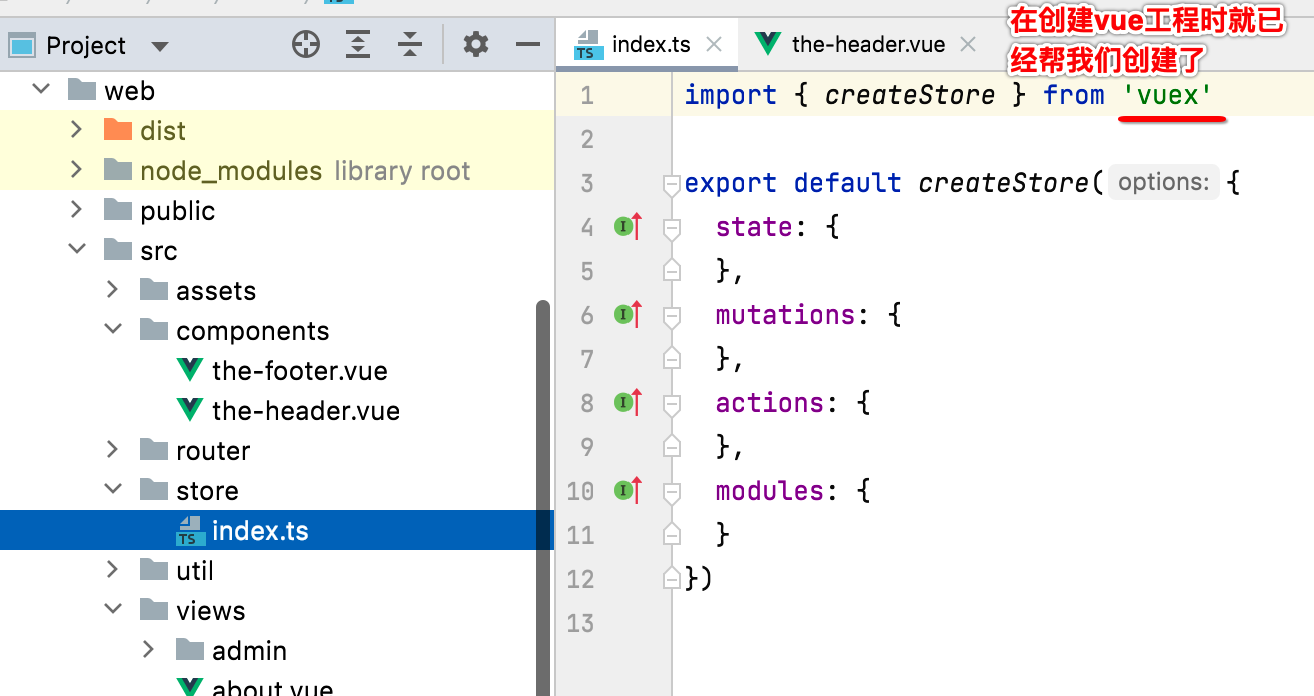The width and height of the screenshot is (1314, 696).
Task: Click line number 13 in gutter
Action: coord(580,623)
